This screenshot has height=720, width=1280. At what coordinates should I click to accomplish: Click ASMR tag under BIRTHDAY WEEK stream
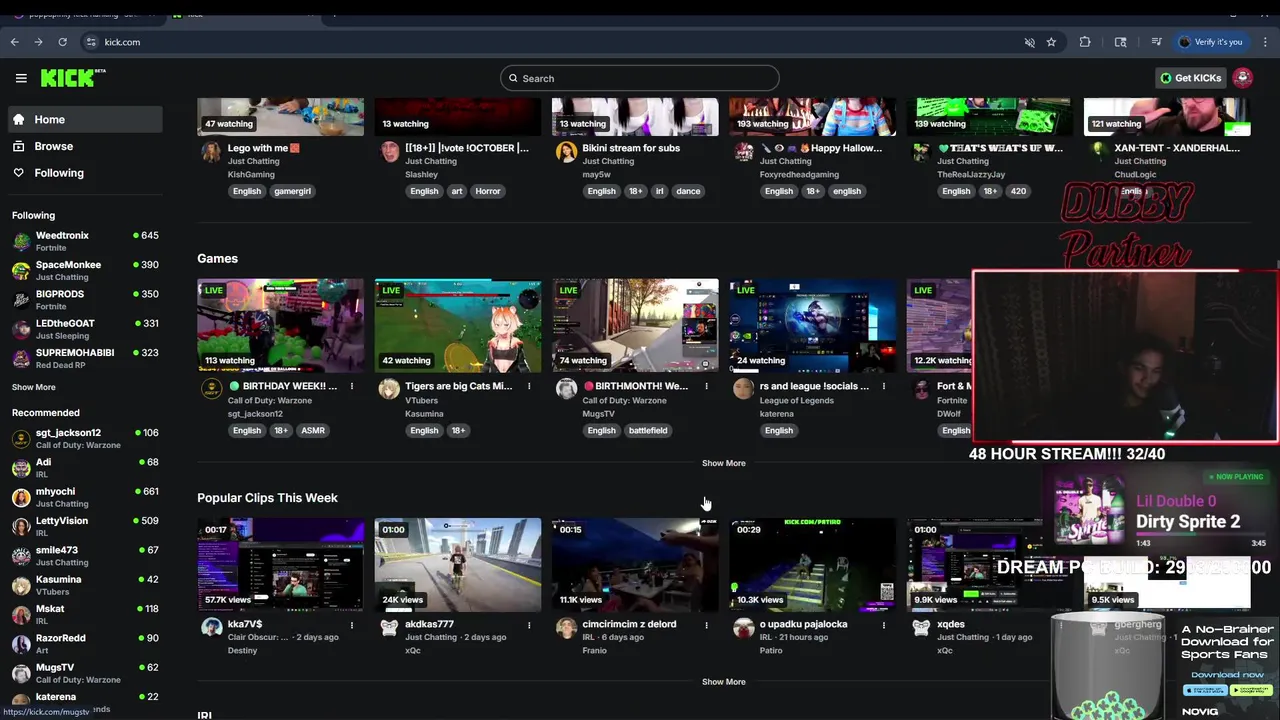click(313, 430)
